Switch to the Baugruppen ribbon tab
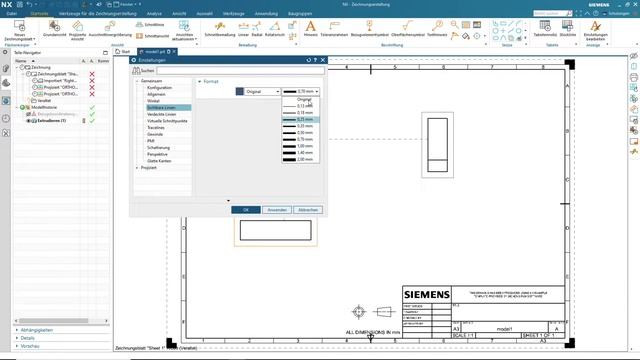This screenshot has width=640, height=360. coord(300,13)
